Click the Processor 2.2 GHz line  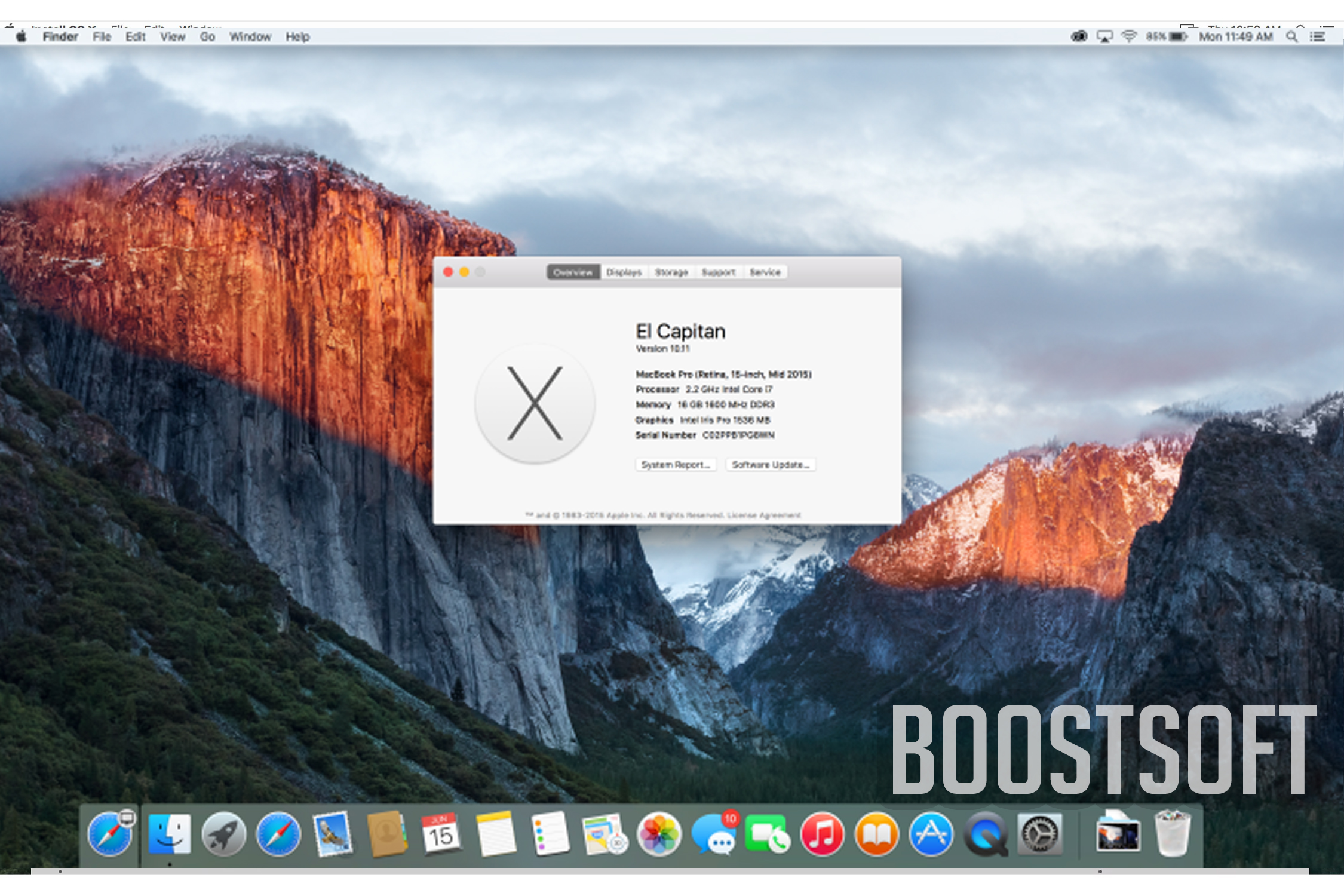[704, 389]
